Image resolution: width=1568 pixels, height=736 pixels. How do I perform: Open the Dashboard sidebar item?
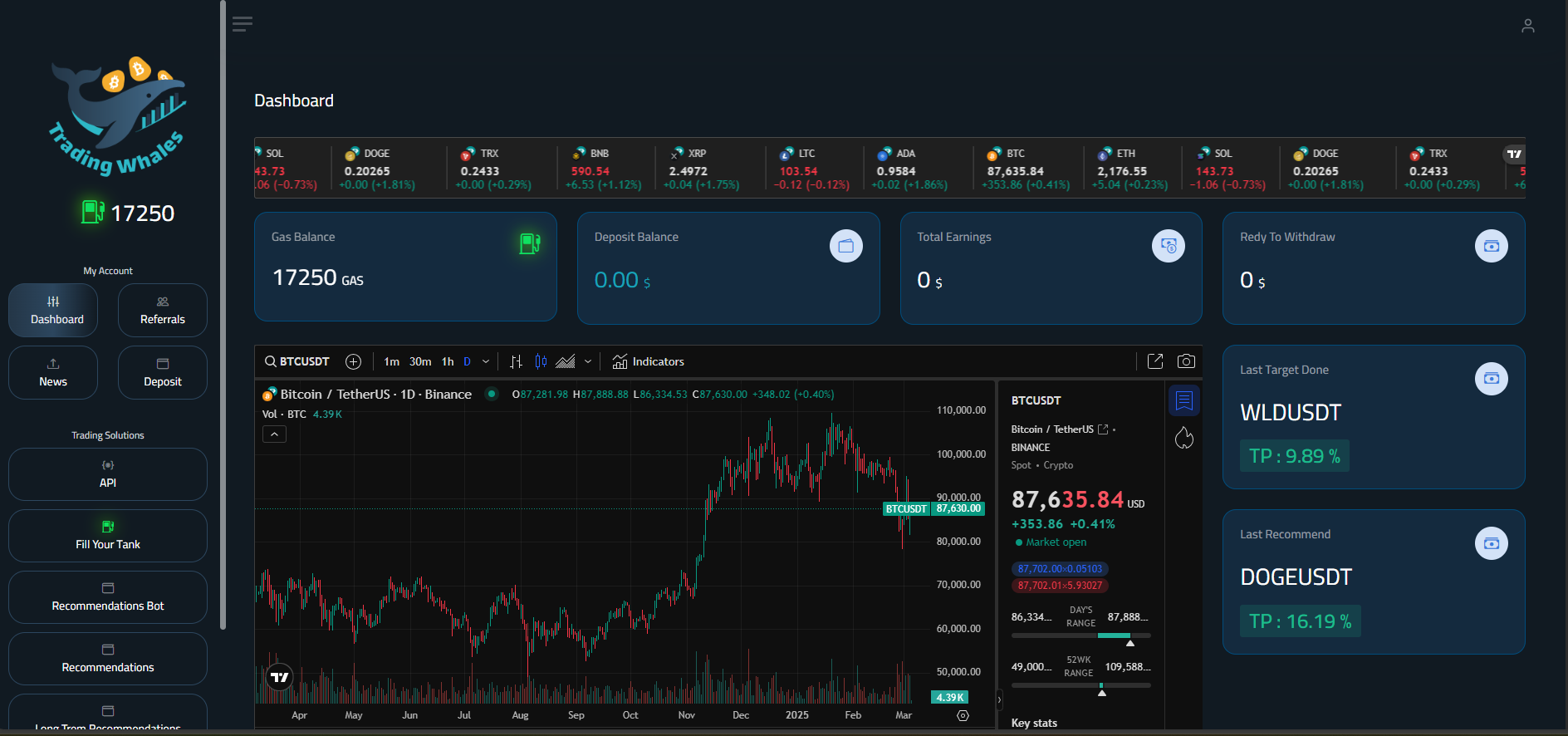pos(53,310)
